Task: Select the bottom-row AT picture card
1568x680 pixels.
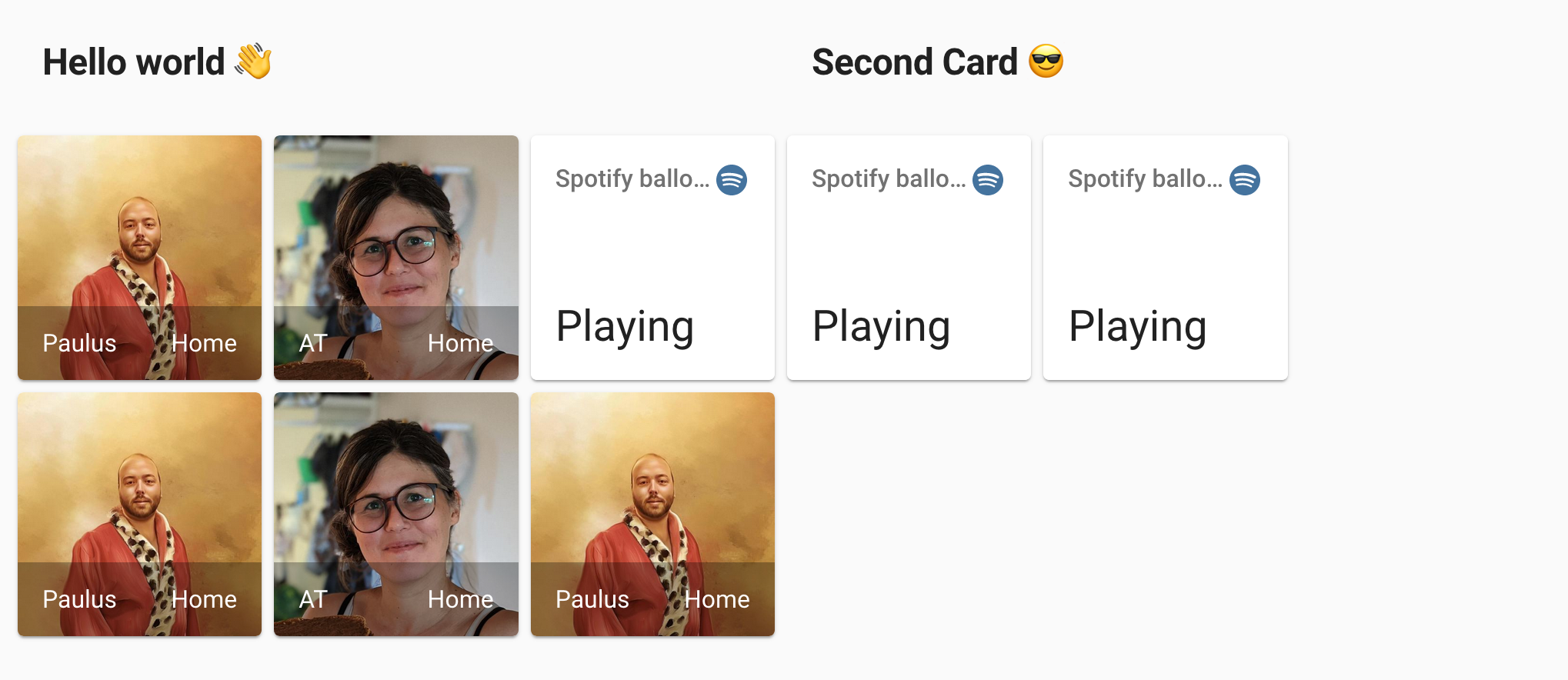Action: pos(396,514)
